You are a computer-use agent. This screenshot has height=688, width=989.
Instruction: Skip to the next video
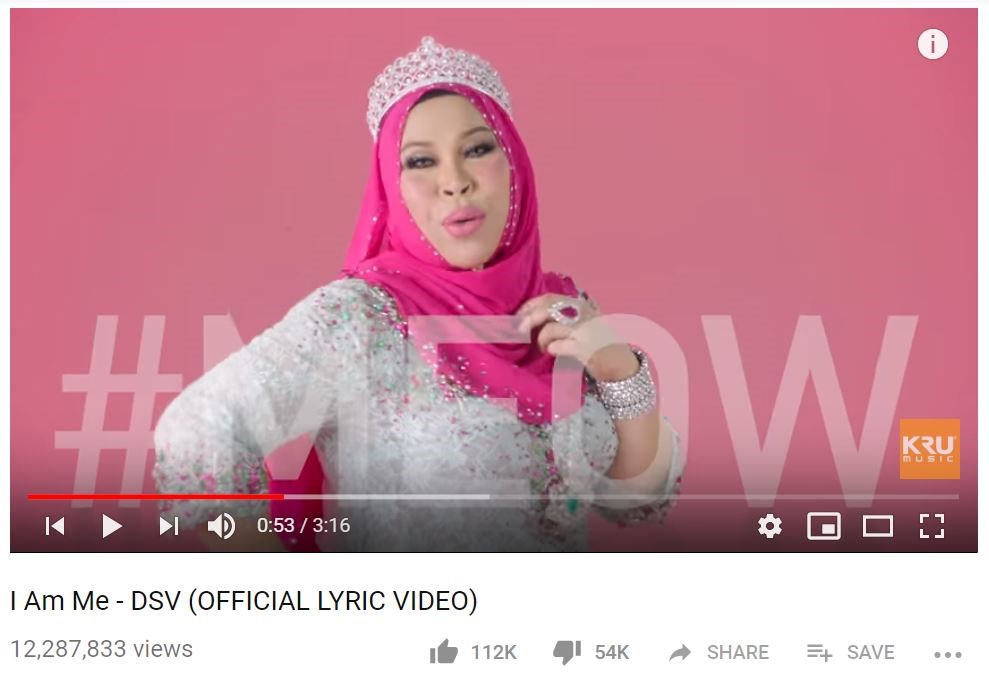[168, 526]
